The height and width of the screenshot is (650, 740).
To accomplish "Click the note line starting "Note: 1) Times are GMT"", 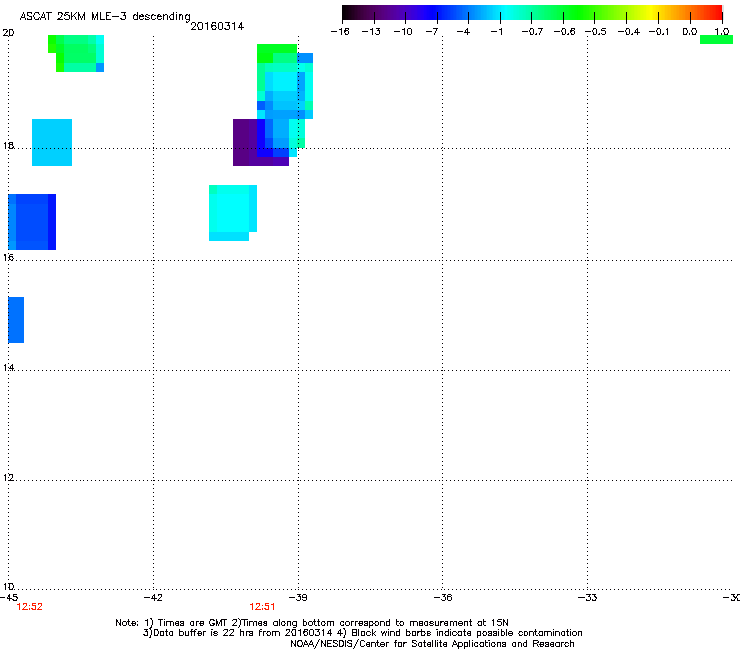I will (x=312, y=623).
